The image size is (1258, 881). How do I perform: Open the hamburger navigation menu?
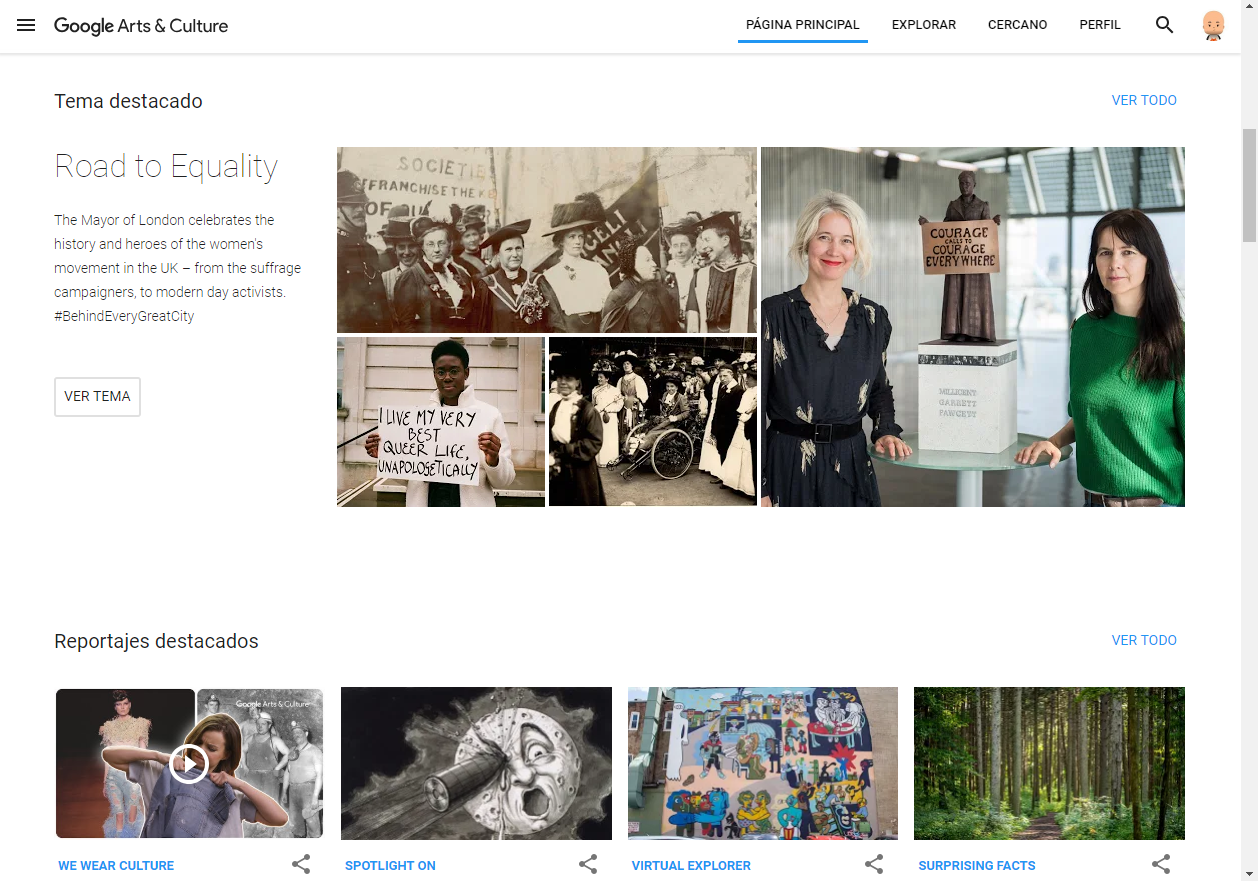[26, 25]
